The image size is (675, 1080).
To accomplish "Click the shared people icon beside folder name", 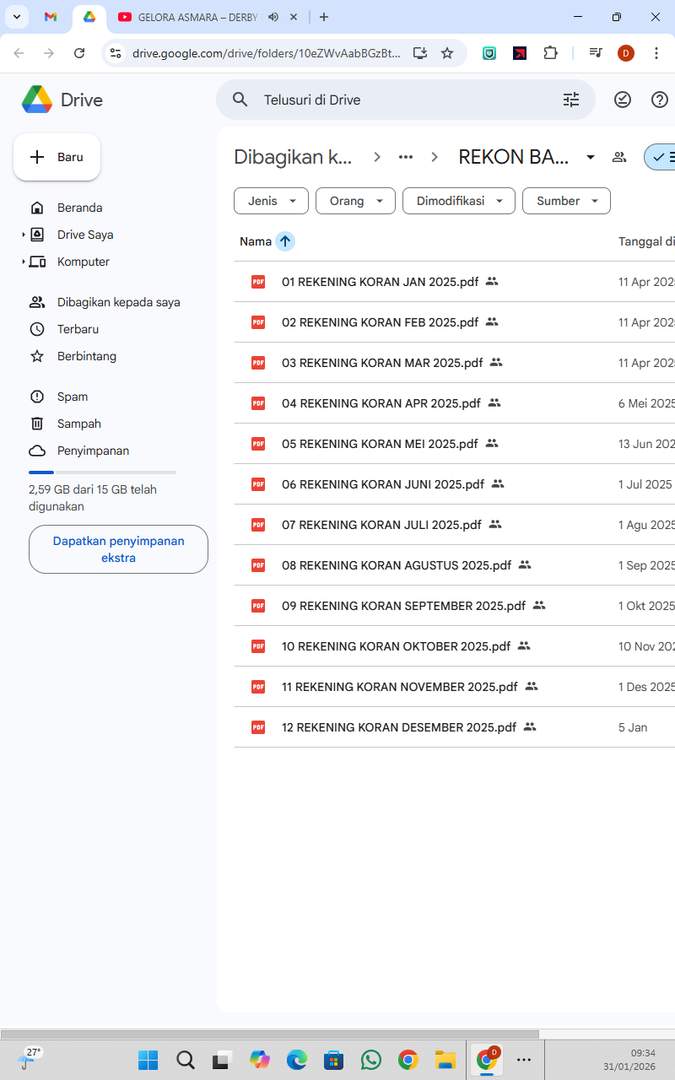I will tap(619, 157).
